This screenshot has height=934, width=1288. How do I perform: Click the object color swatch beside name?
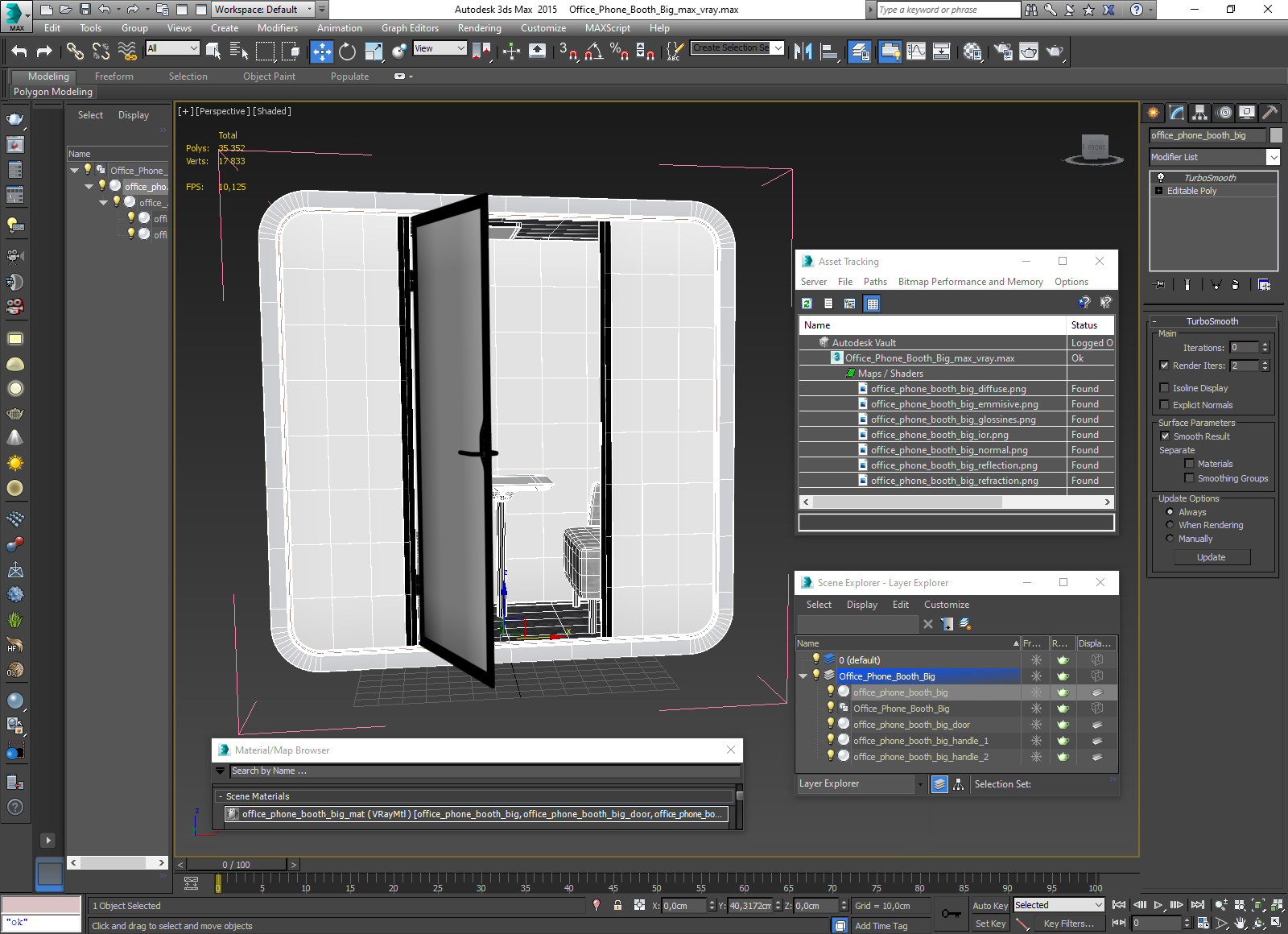click(x=1276, y=135)
